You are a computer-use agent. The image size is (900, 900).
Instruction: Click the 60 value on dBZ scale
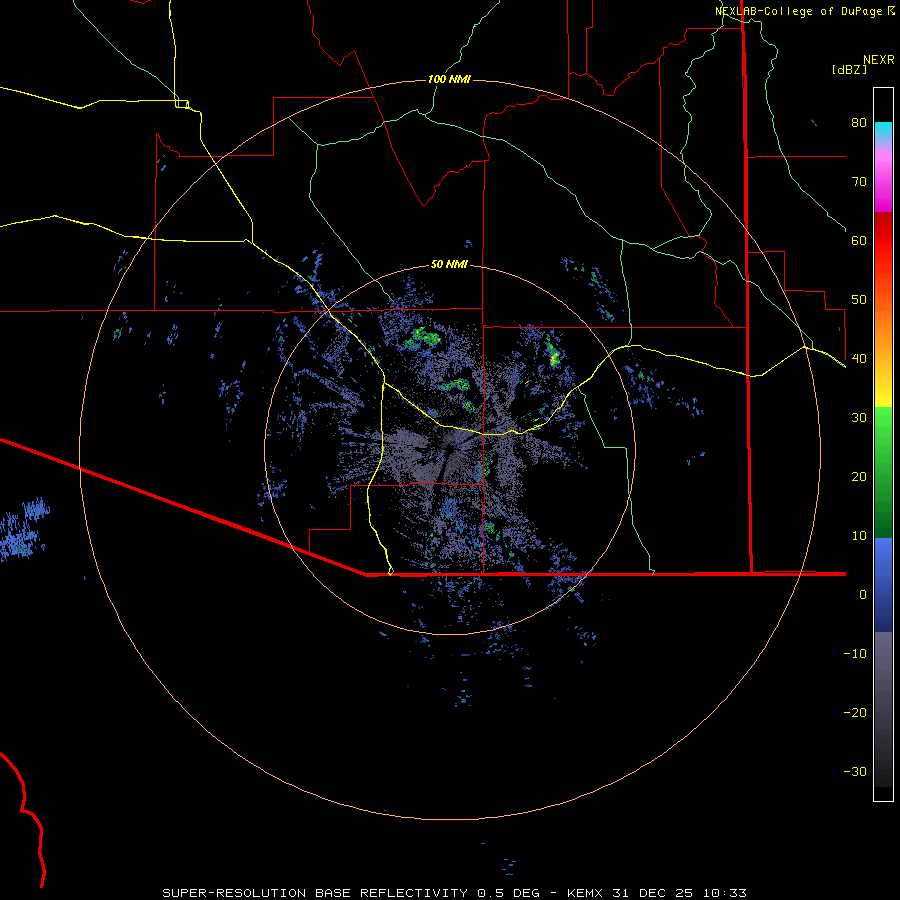click(859, 240)
